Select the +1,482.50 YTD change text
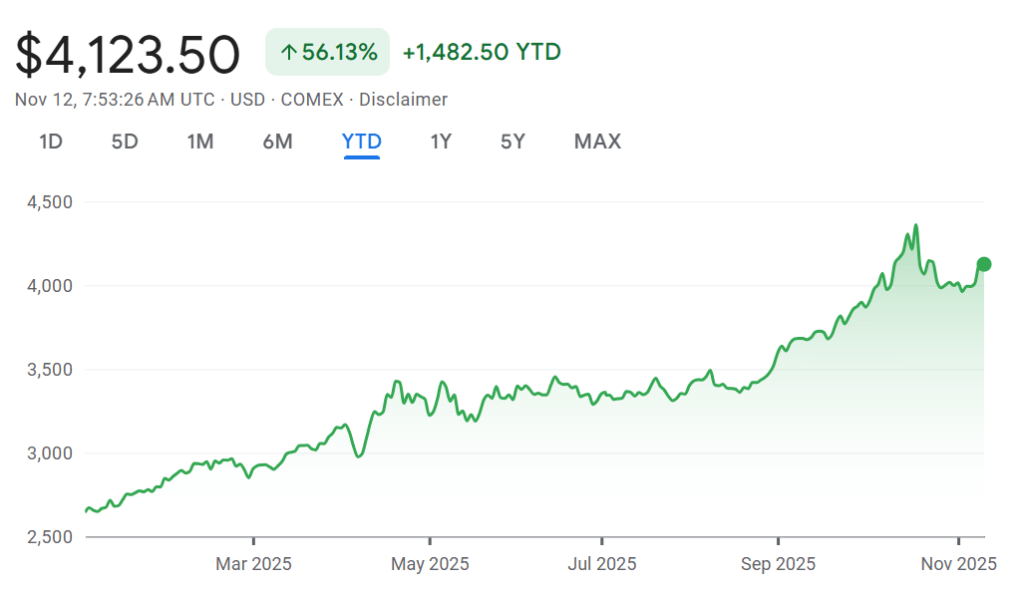The width and height of the screenshot is (1024, 590). [x=482, y=52]
